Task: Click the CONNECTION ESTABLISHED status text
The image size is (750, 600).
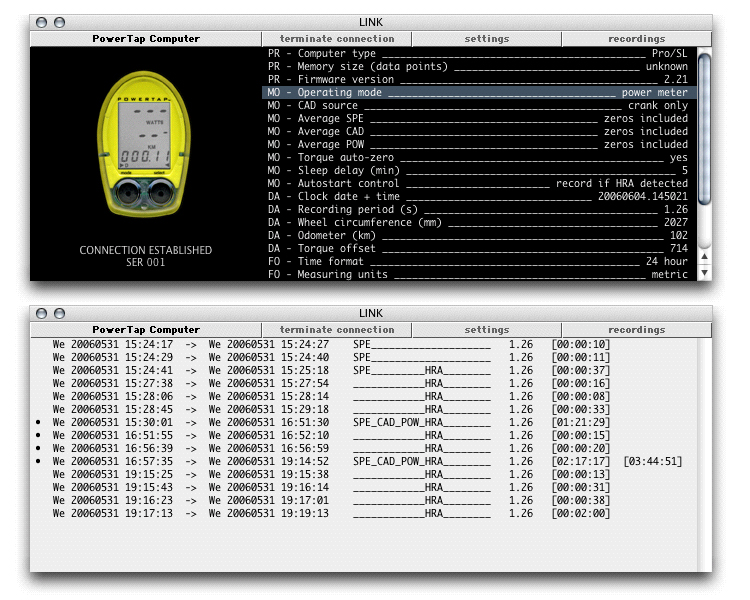Action: 145,250
